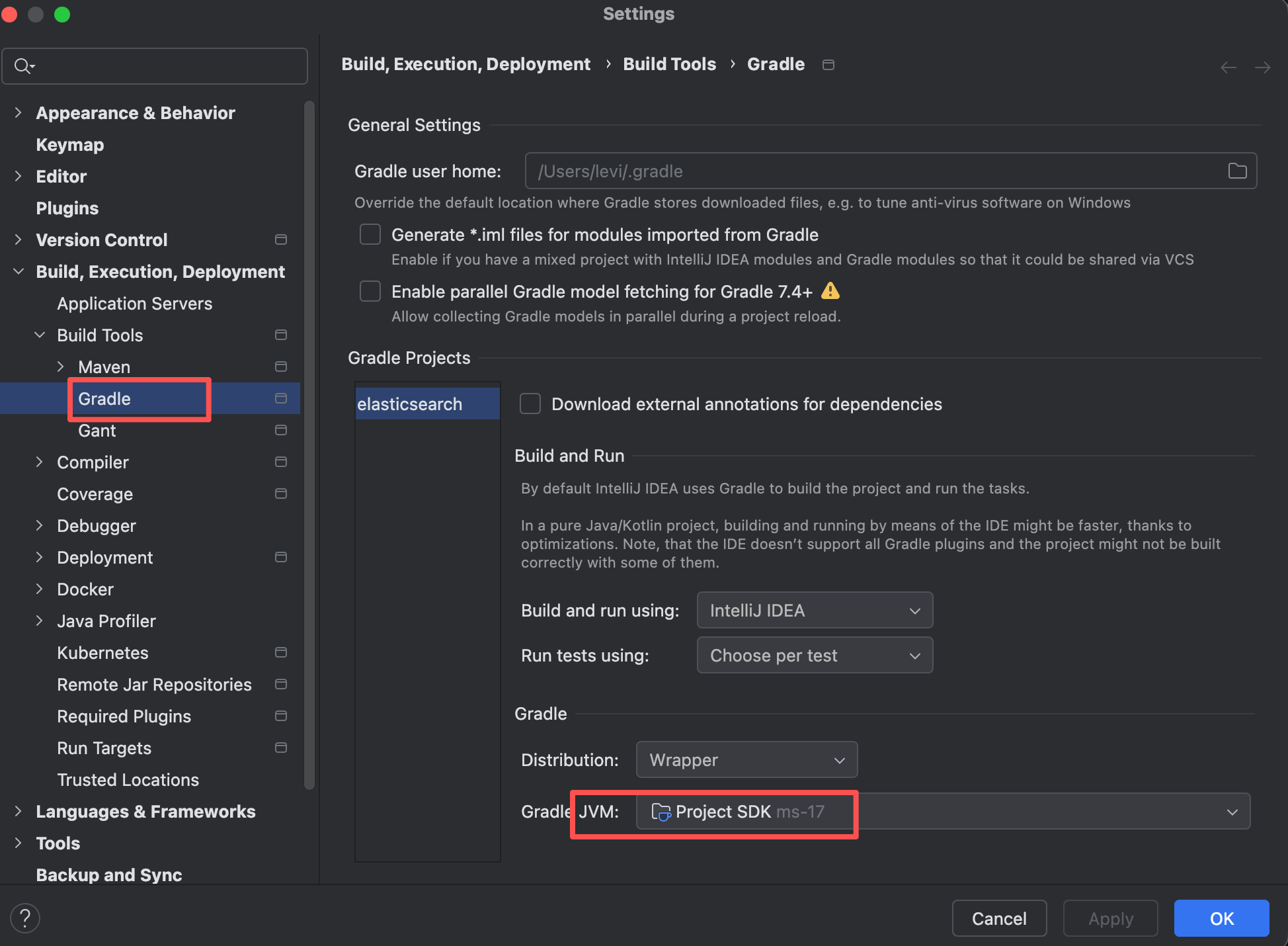Select Keymap in the settings tree
The height and width of the screenshot is (946, 1288).
(x=70, y=145)
